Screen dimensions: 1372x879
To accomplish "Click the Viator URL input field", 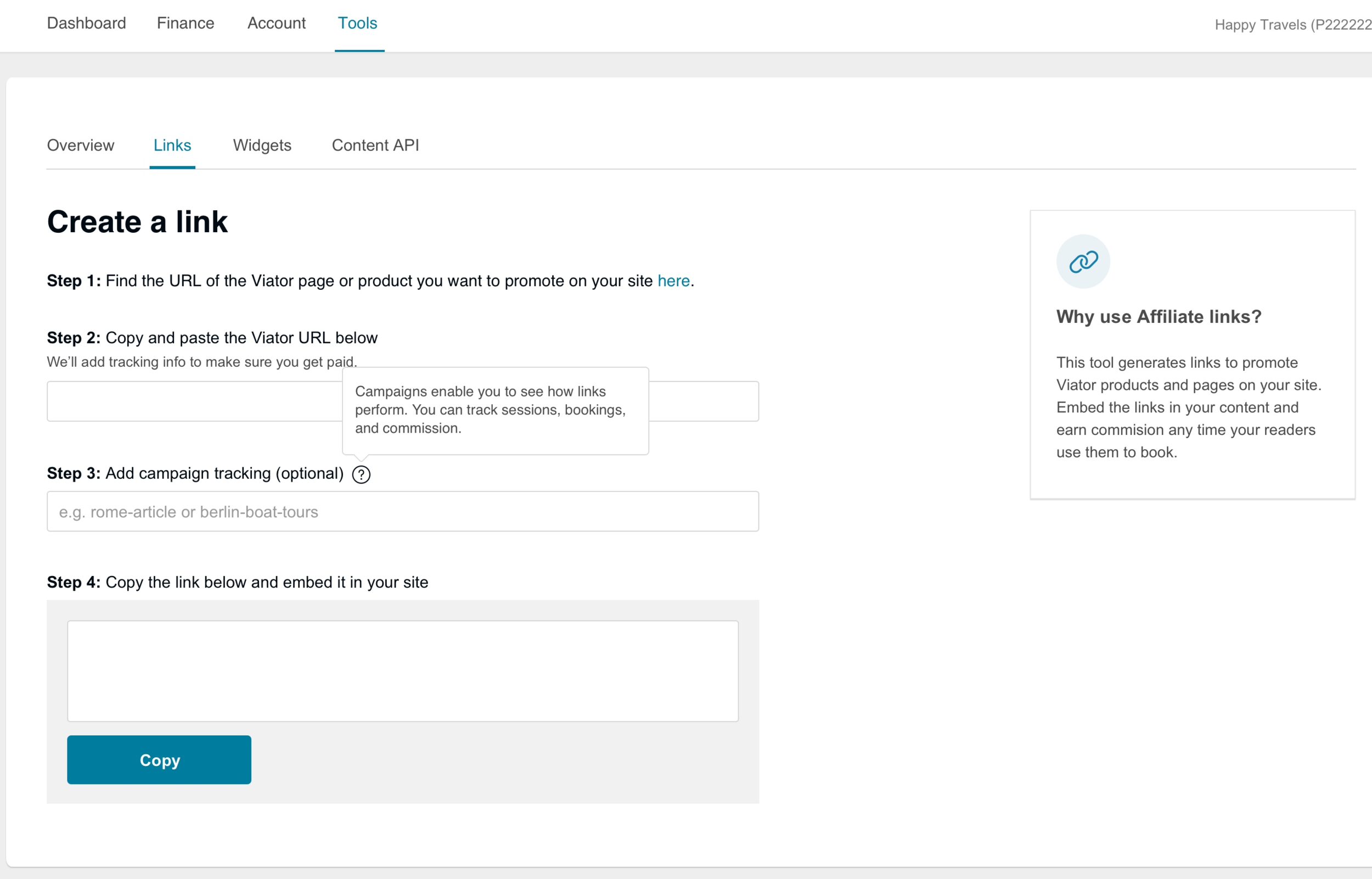I will click(194, 401).
